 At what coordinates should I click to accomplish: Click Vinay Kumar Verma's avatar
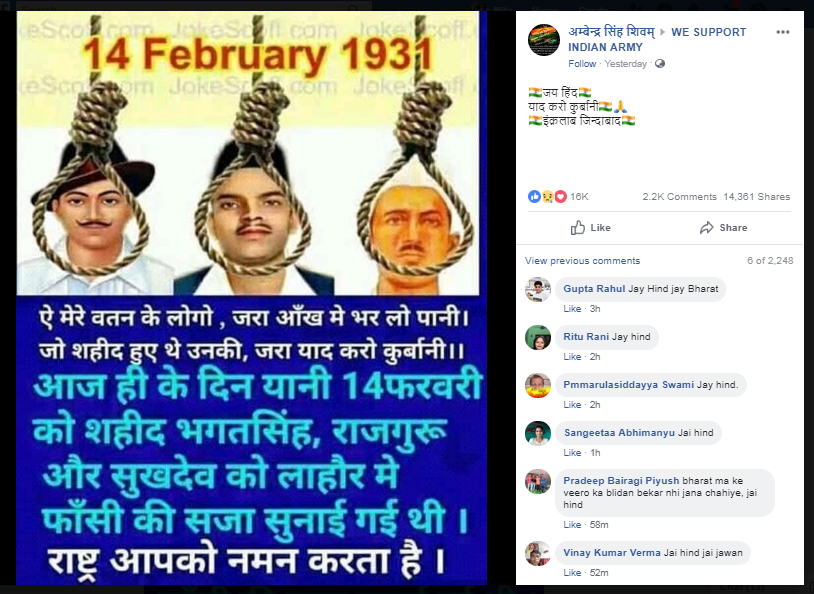tap(538, 554)
